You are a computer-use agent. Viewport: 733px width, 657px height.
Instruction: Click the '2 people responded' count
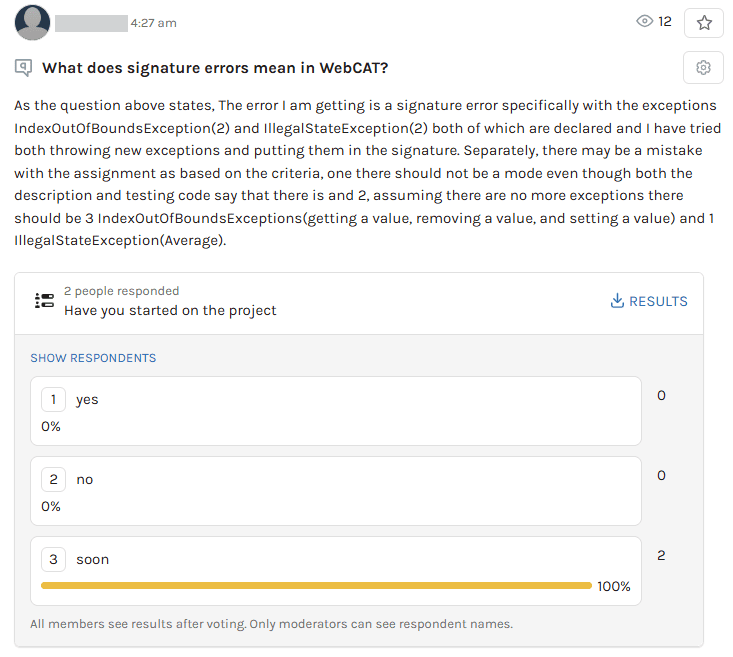tap(121, 291)
